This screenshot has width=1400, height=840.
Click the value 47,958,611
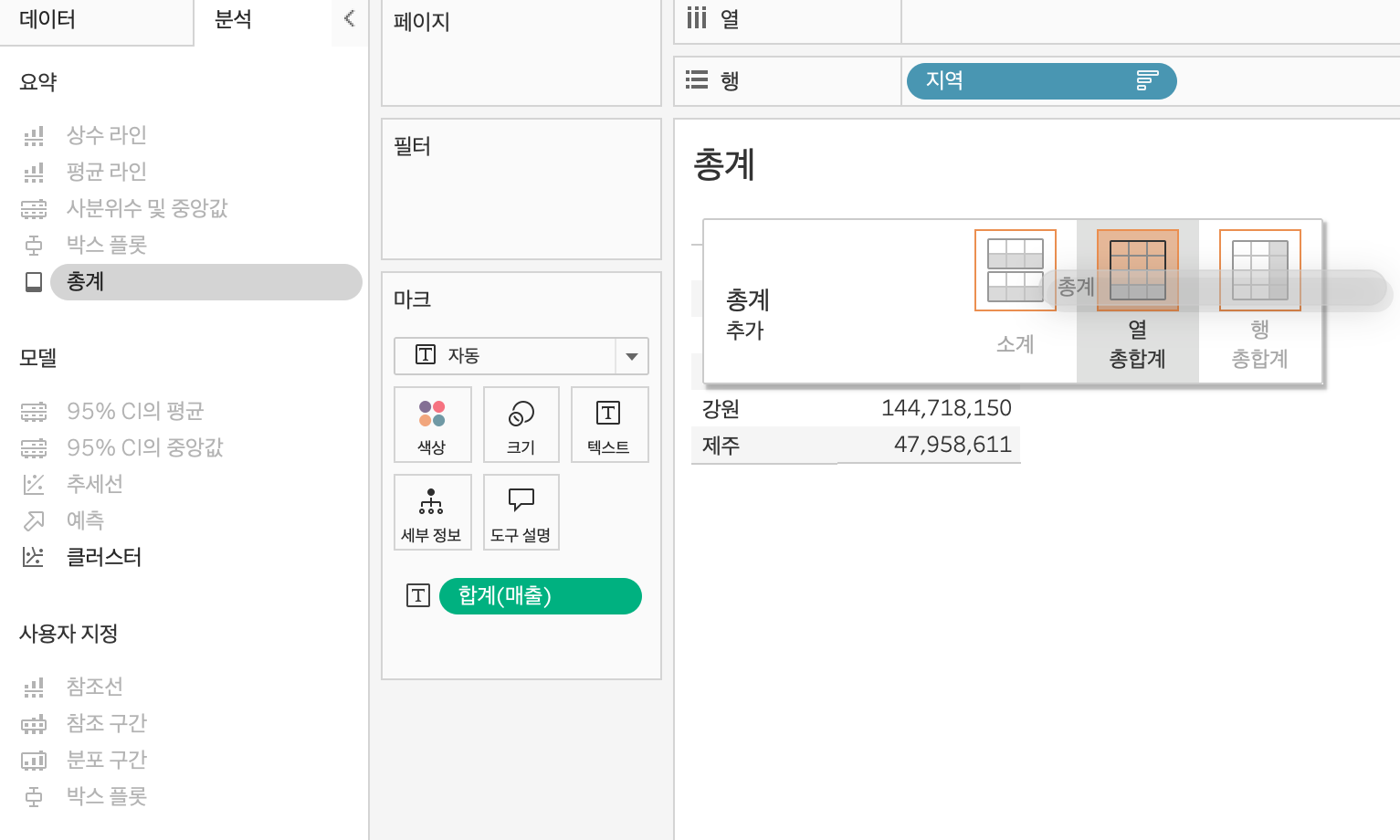[x=953, y=446]
